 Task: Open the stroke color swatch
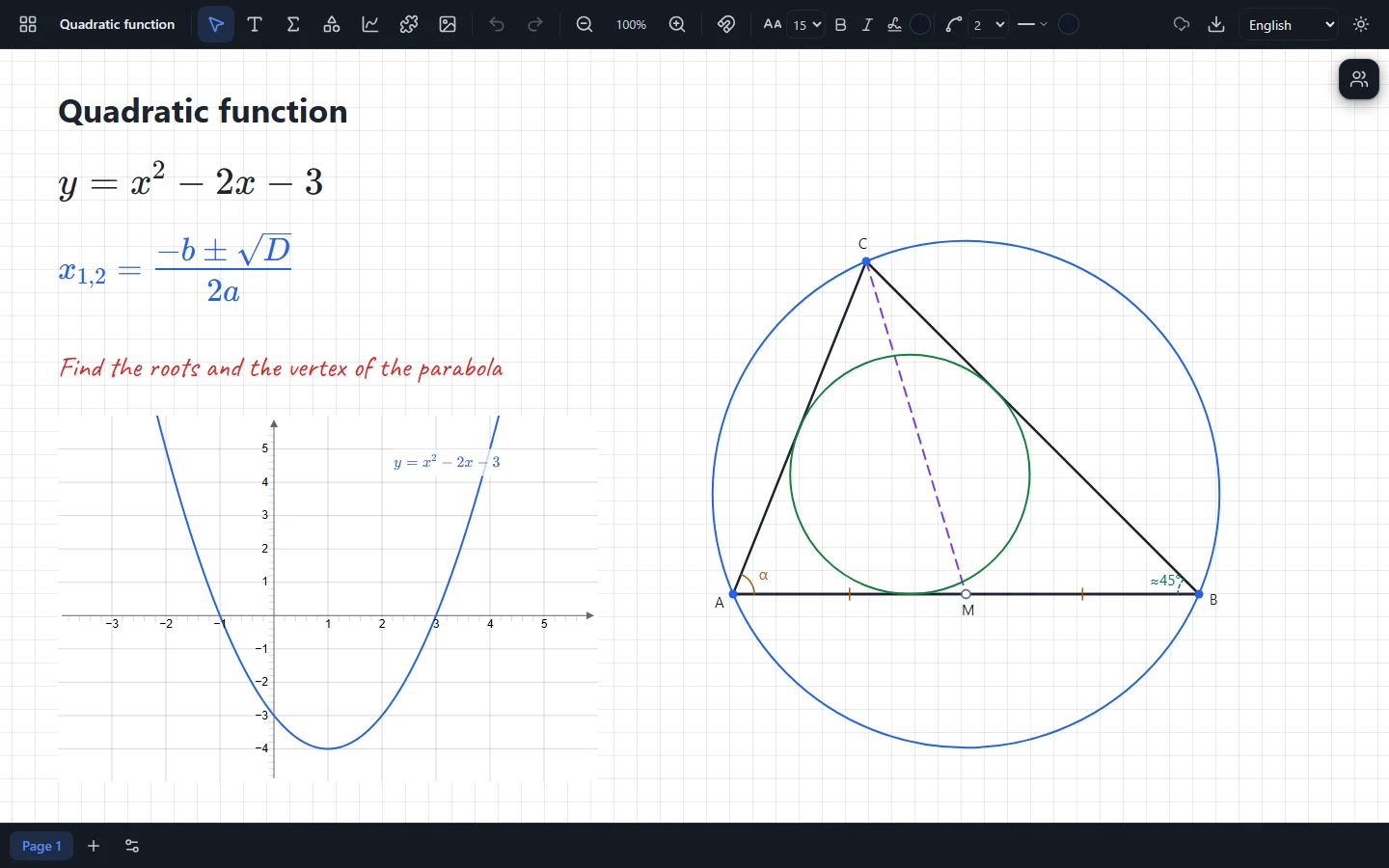[x=1069, y=24]
